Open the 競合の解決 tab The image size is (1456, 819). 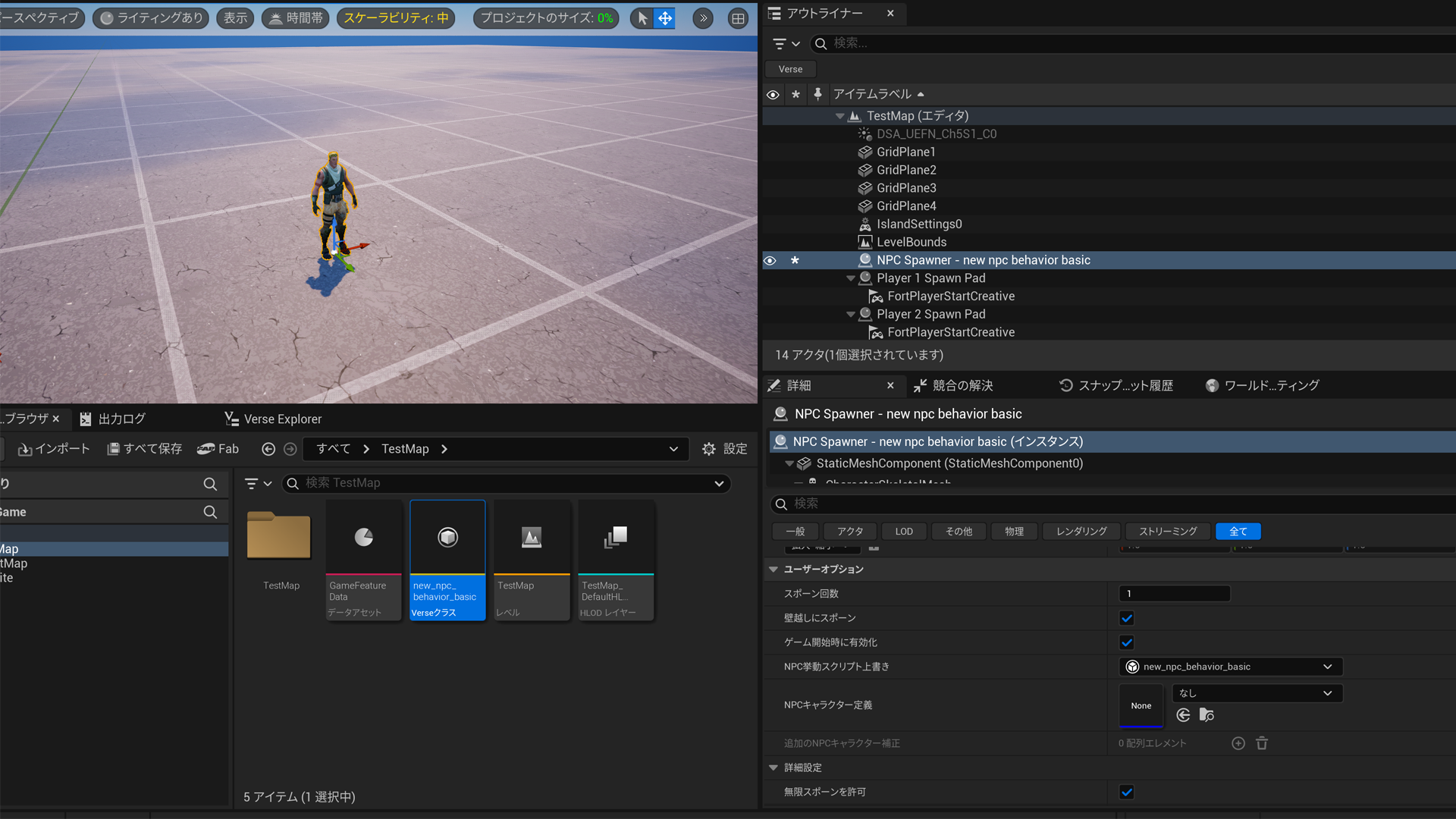coord(954,385)
